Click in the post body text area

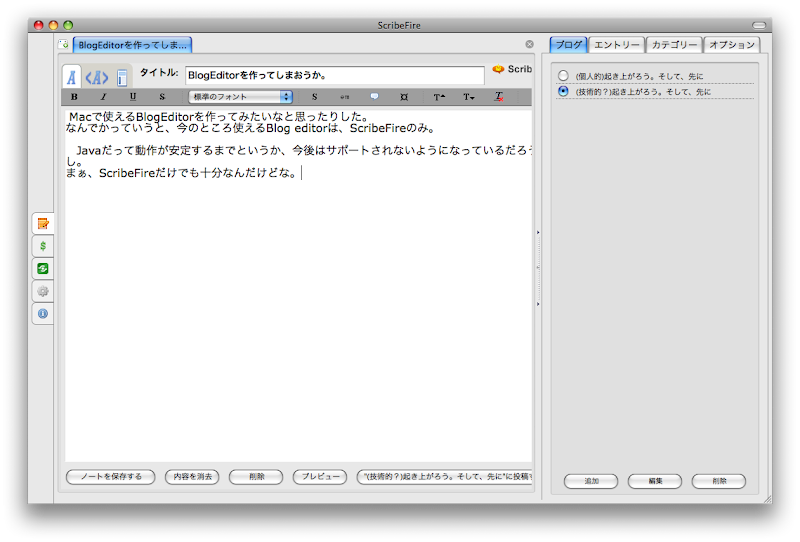point(298,286)
